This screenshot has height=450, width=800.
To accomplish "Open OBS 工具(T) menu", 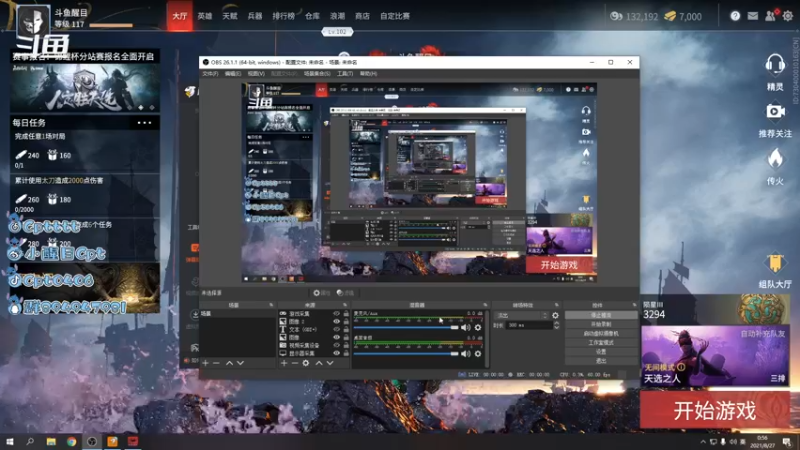I will (x=345, y=73).
